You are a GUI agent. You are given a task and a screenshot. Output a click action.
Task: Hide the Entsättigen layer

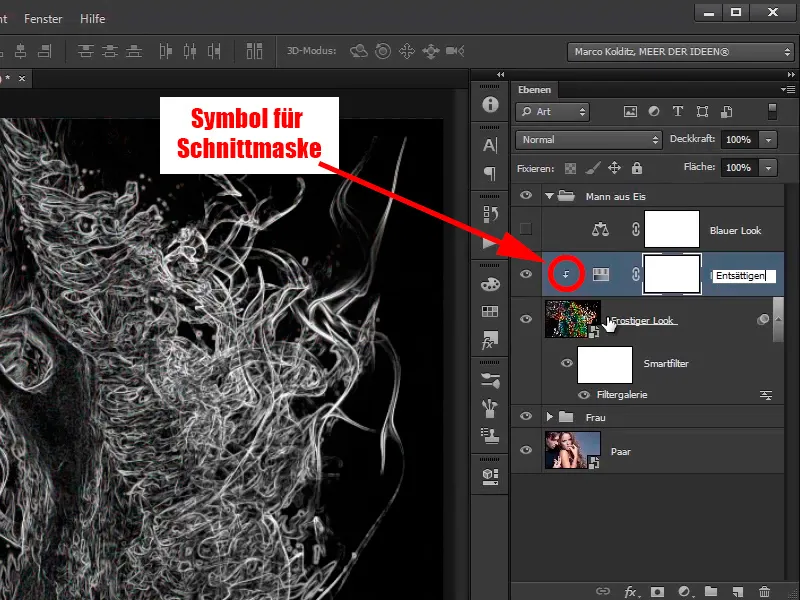click(526, 274)
